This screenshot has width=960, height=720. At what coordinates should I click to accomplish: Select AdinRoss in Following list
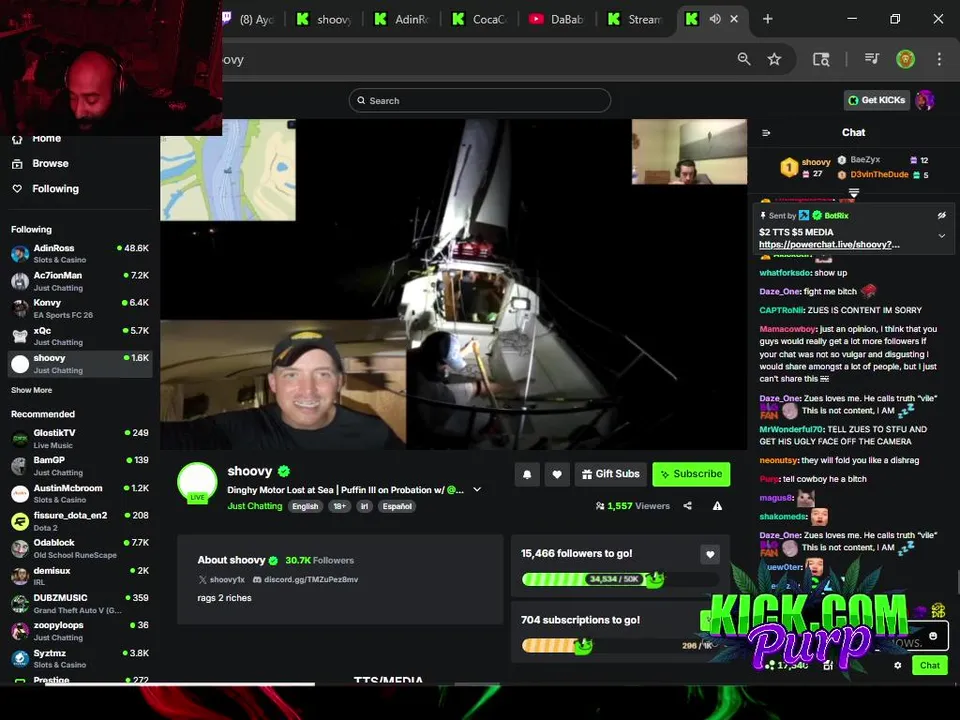coord(80,253)
